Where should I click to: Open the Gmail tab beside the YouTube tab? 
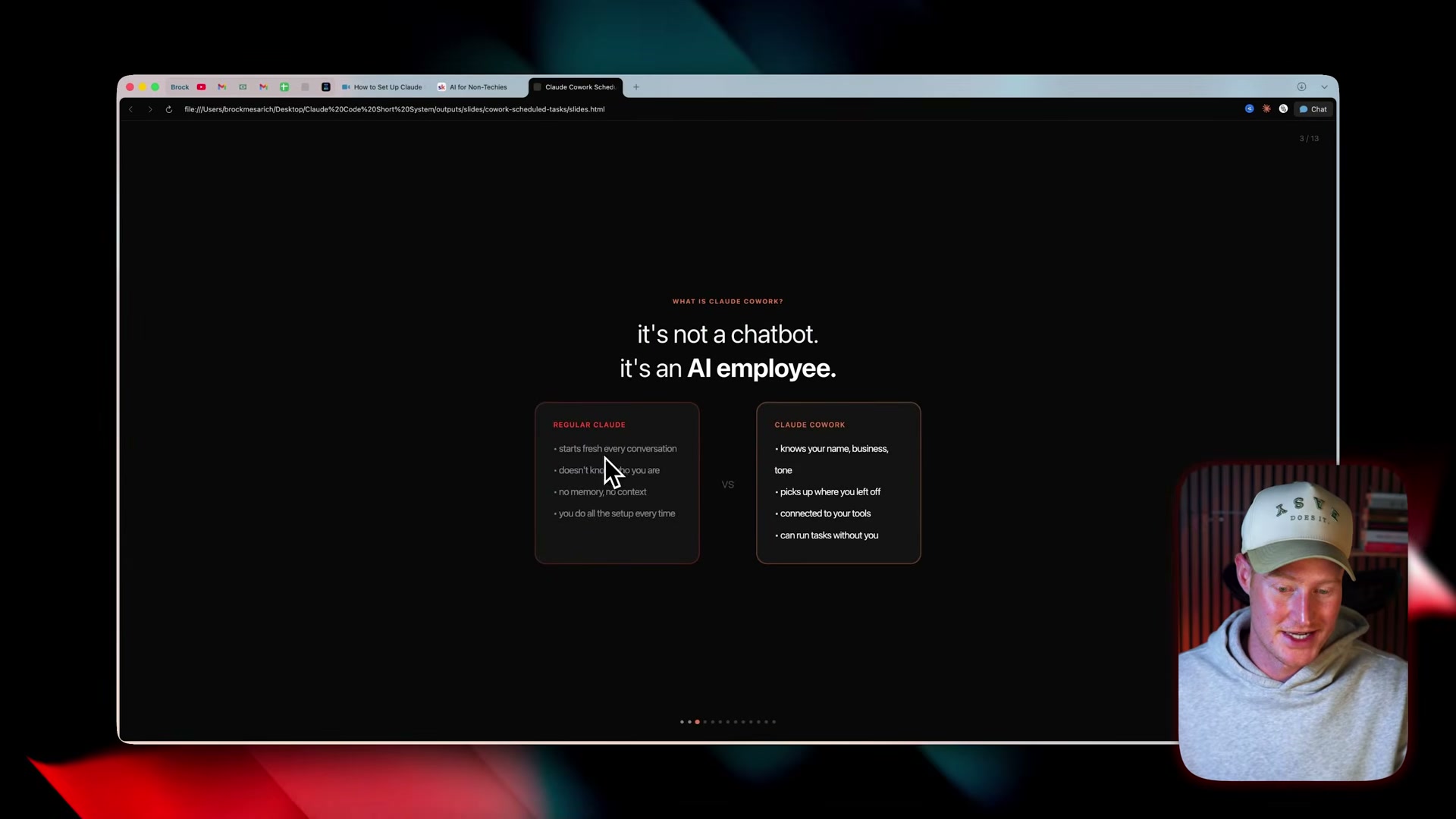[x=222, y=87]
